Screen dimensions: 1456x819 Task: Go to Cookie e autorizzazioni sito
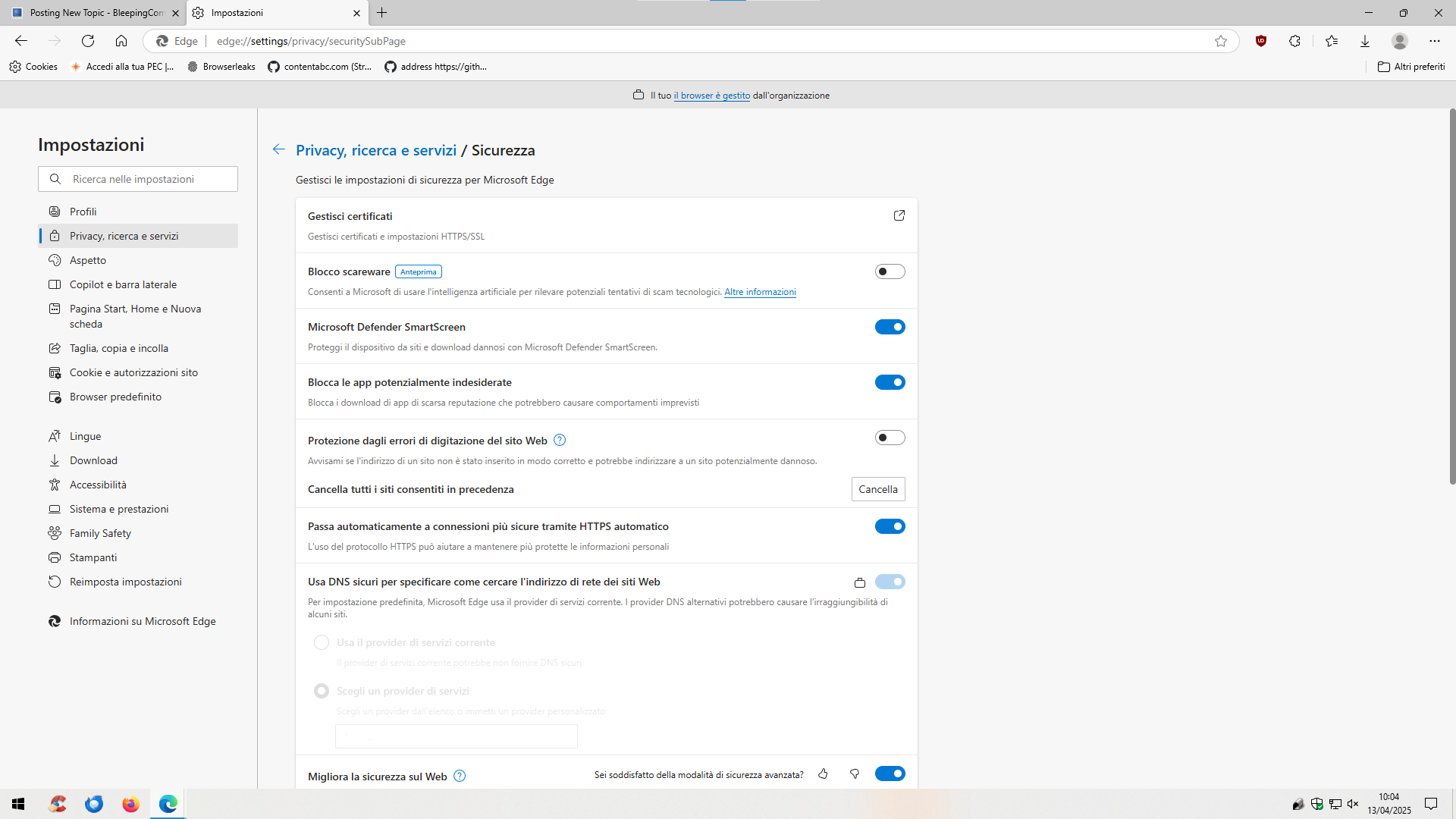click(x=138, y=372)
